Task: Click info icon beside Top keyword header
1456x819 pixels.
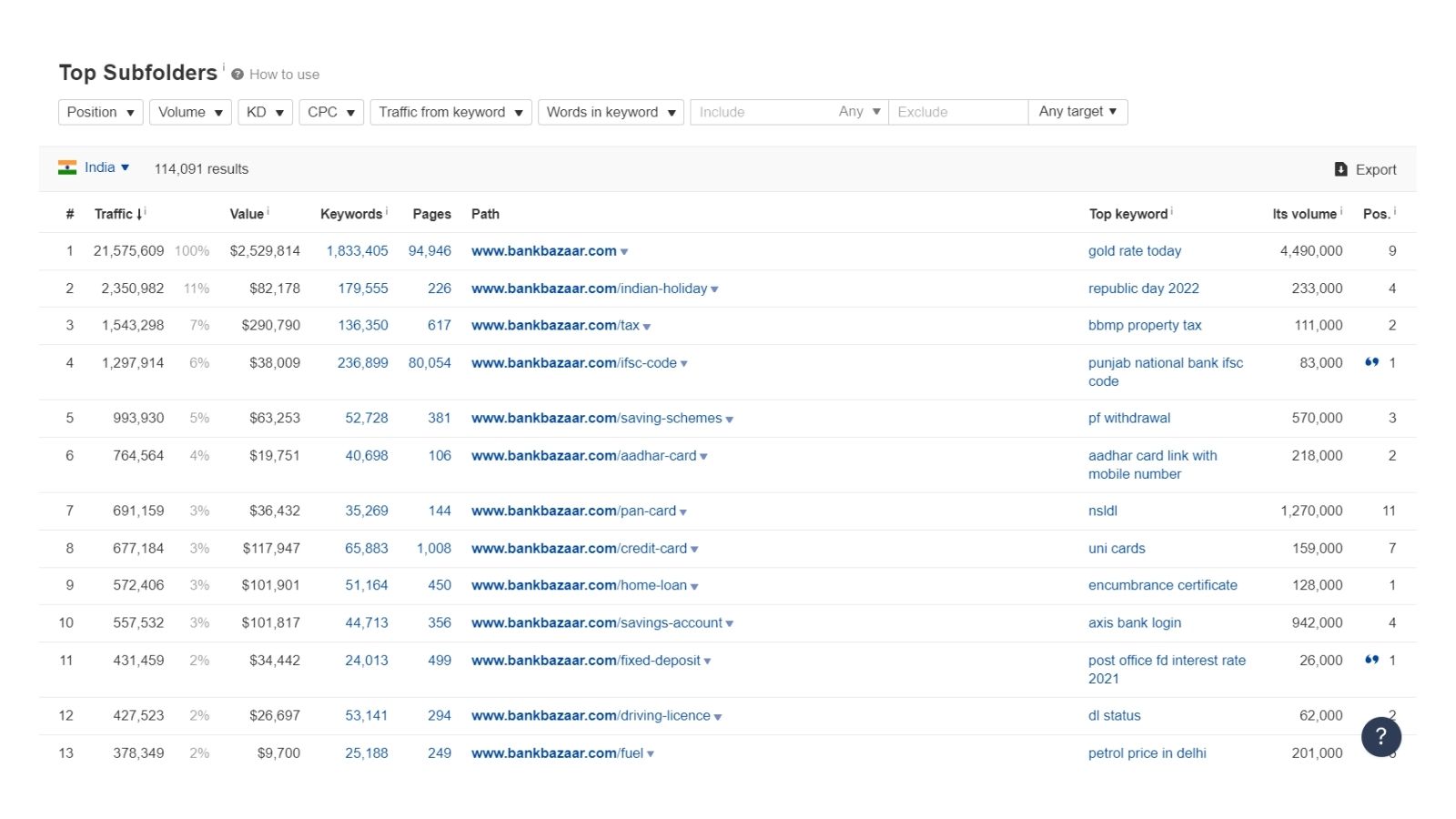Action: [1172, 210]
